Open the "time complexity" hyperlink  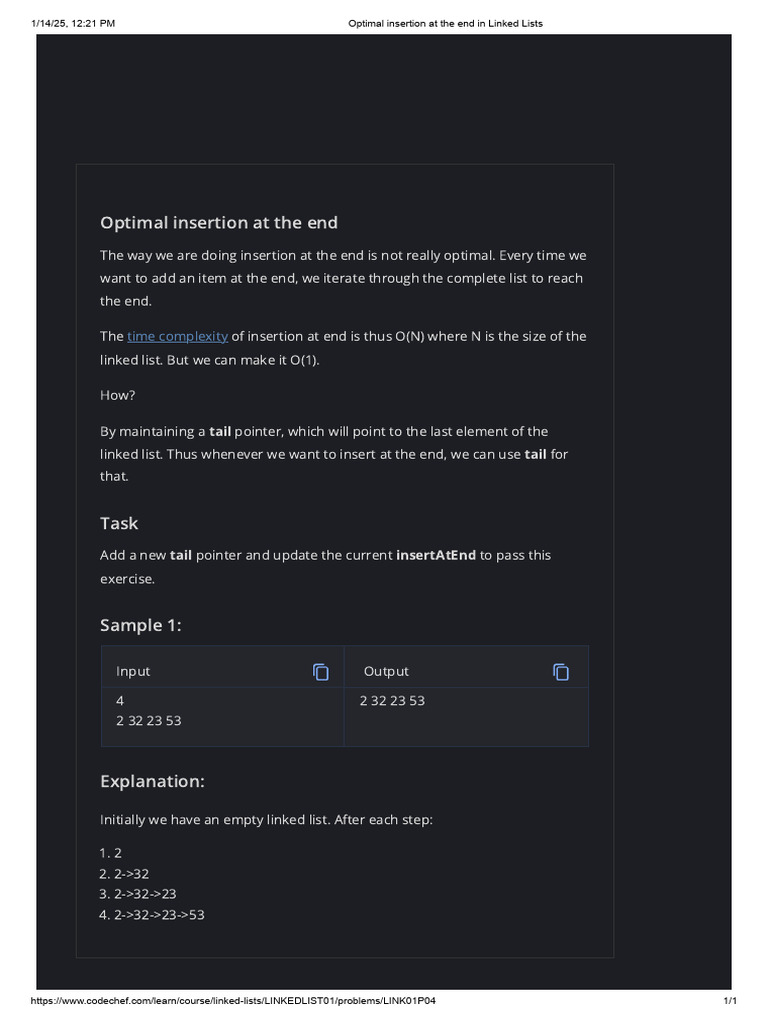pos(177,336)
